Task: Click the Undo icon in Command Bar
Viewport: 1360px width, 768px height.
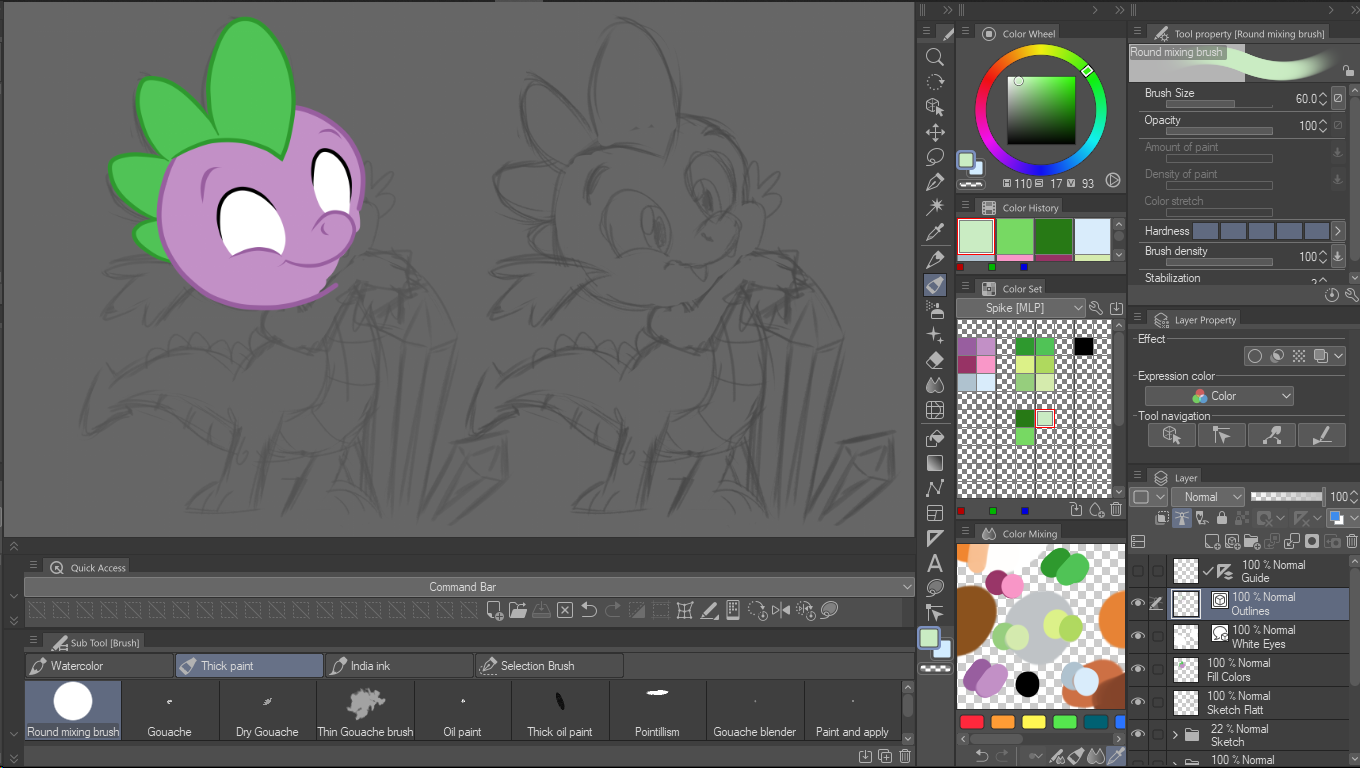Action: tap(589, 610)
